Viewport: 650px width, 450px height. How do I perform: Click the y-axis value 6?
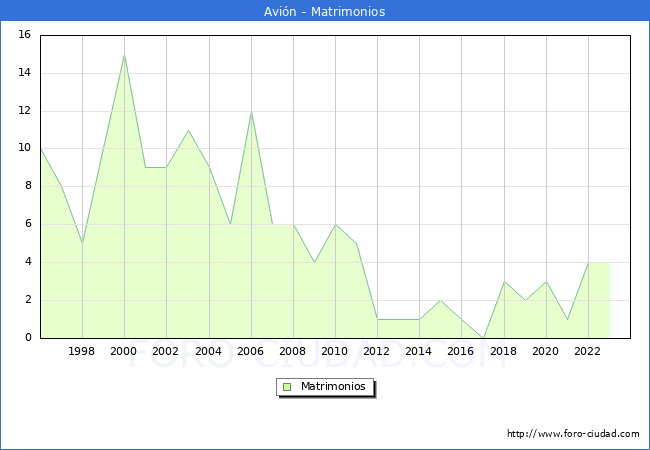pos(28,224)
